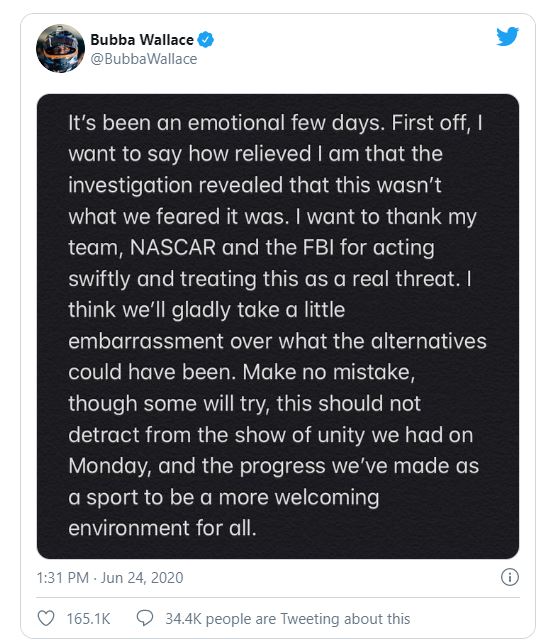Click the blue verified badge
The image size is (539, 641).
tap(205, 40)
